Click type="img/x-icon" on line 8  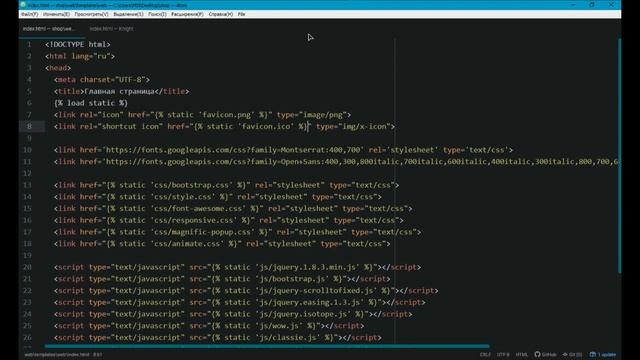(x=353, y=127)
